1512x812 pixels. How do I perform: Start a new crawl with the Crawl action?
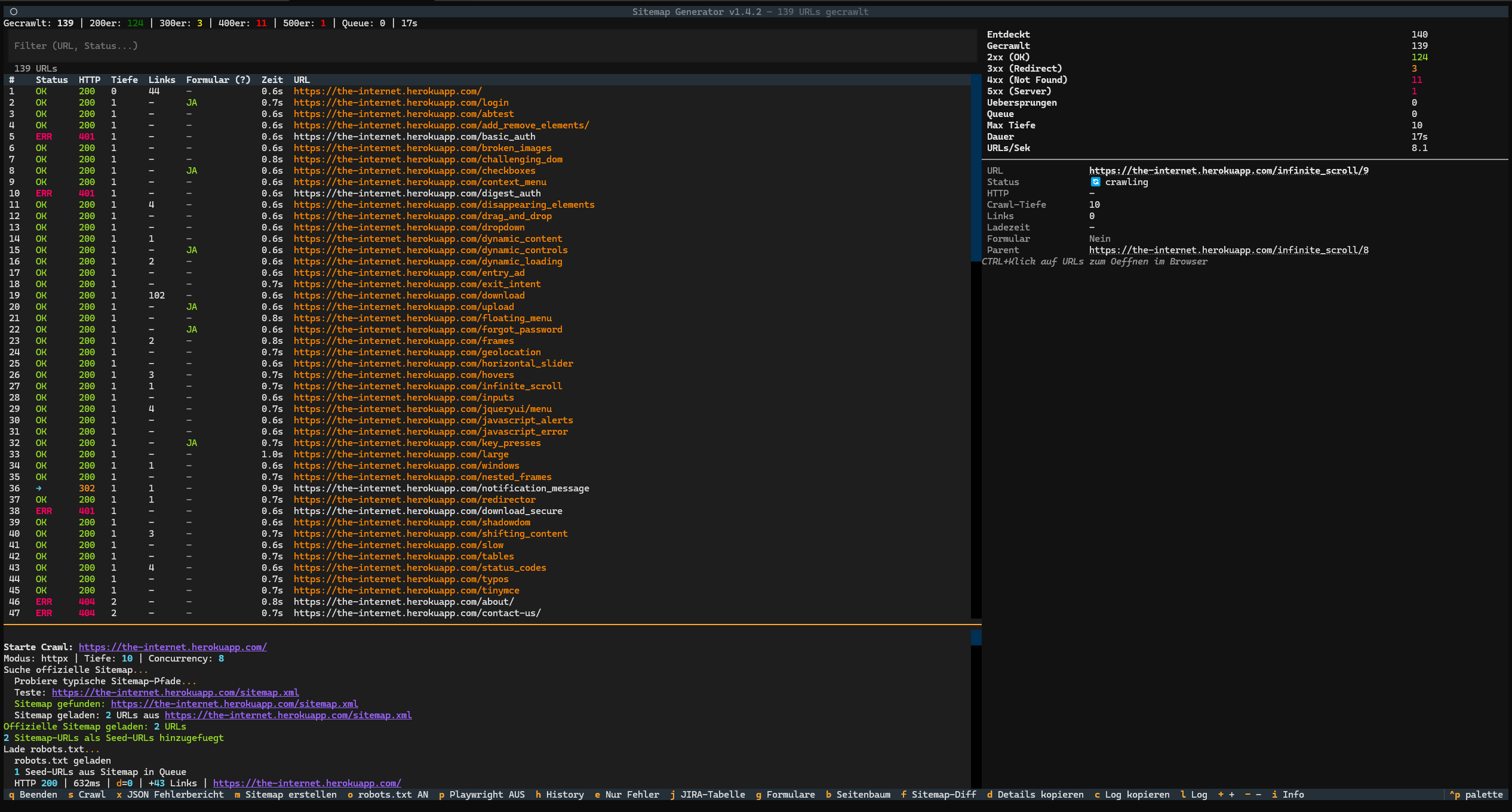click(x=88, y=795)
